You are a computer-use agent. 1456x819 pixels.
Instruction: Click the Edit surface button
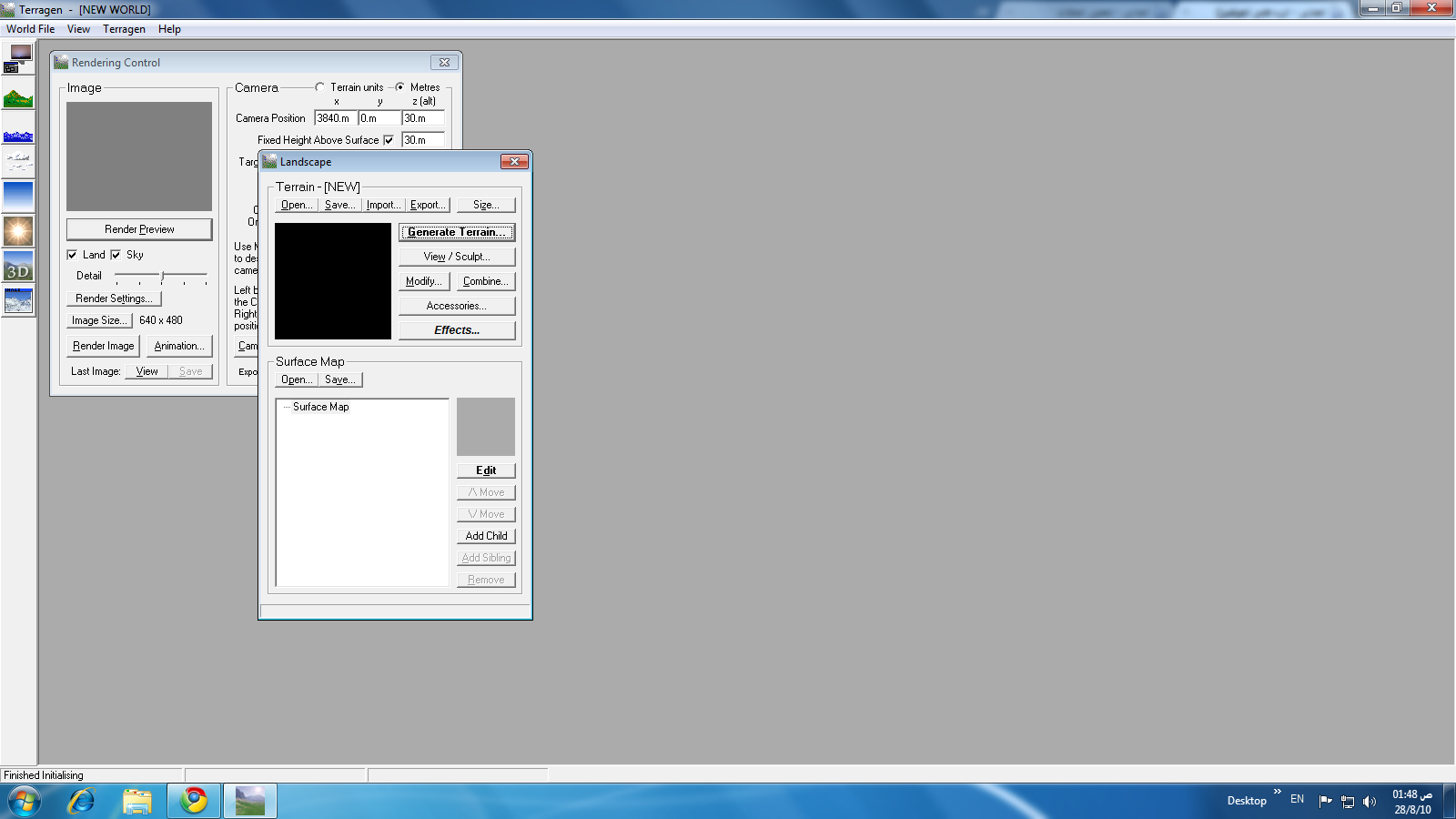pos(486,470)
